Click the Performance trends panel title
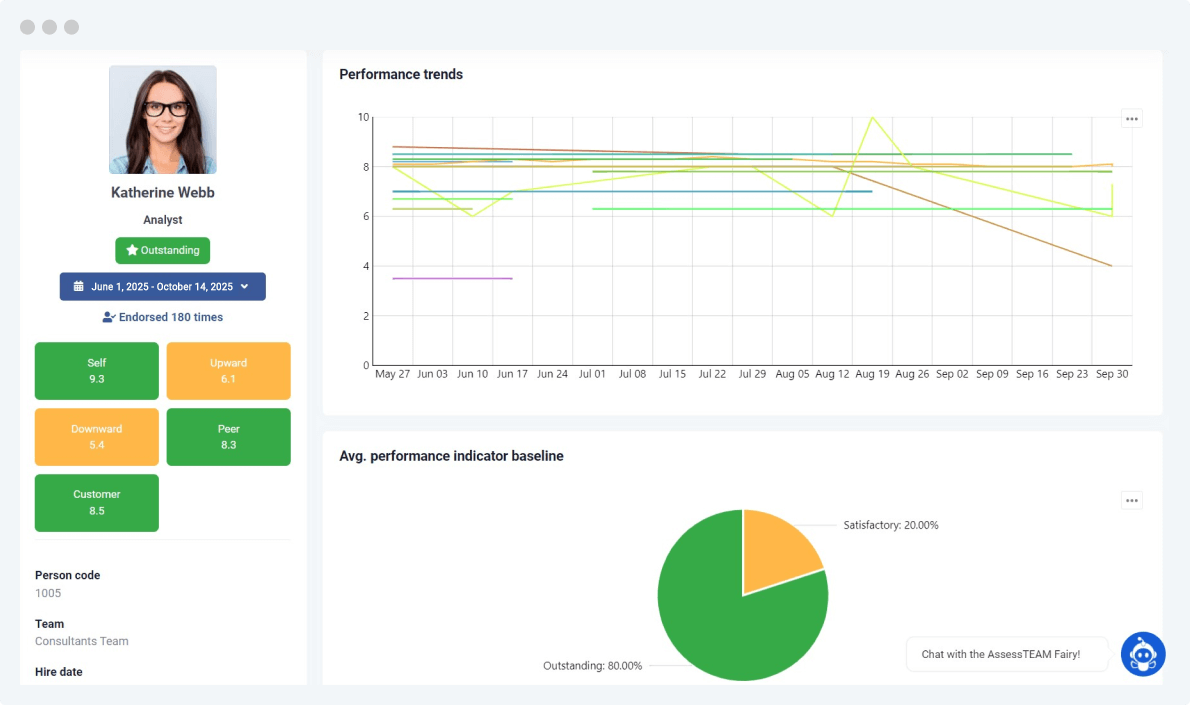1190x705 pixels. point(401,74)
